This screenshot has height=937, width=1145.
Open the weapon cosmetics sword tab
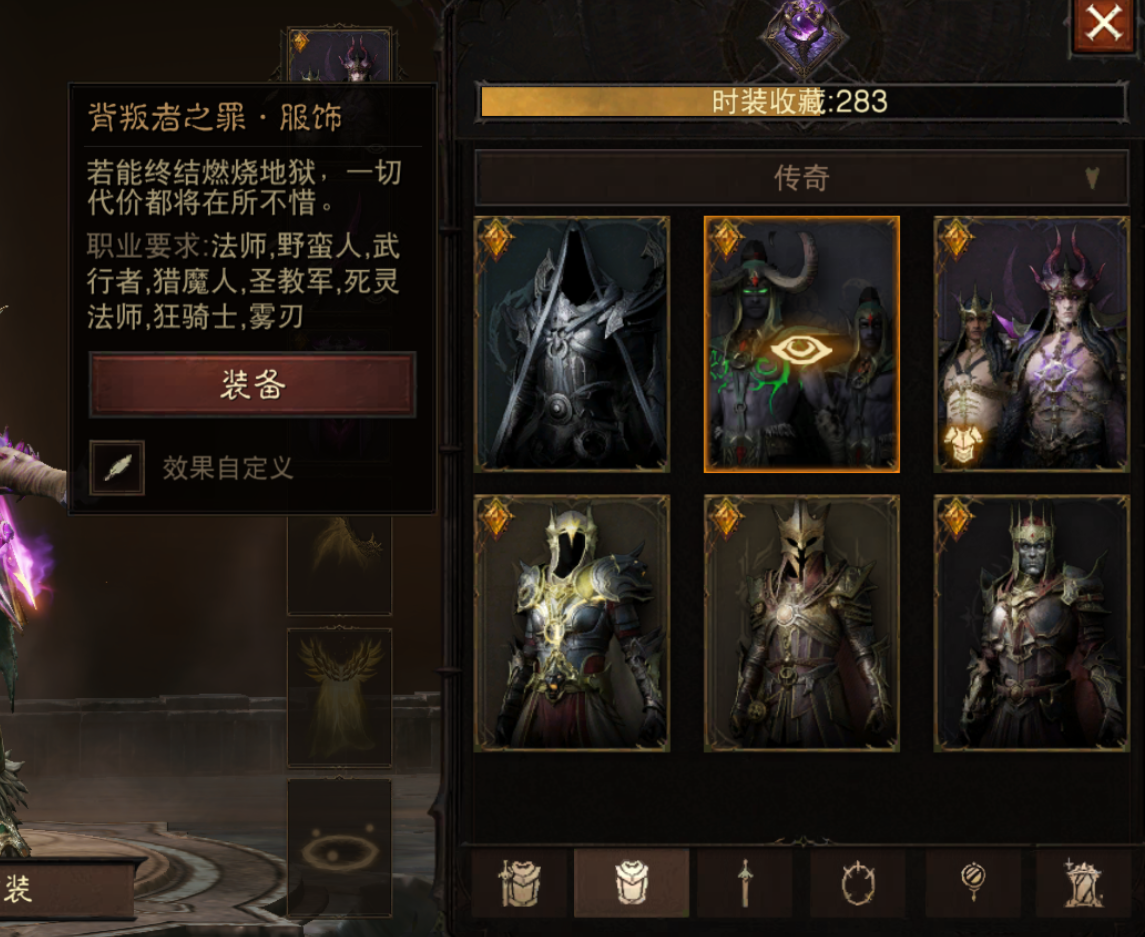point(744,882)
